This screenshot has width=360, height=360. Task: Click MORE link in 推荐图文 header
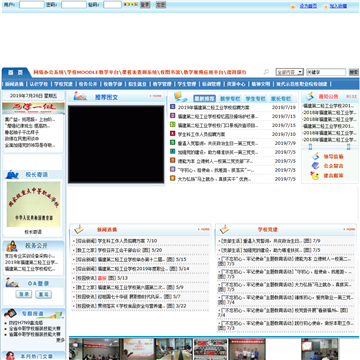156,96
